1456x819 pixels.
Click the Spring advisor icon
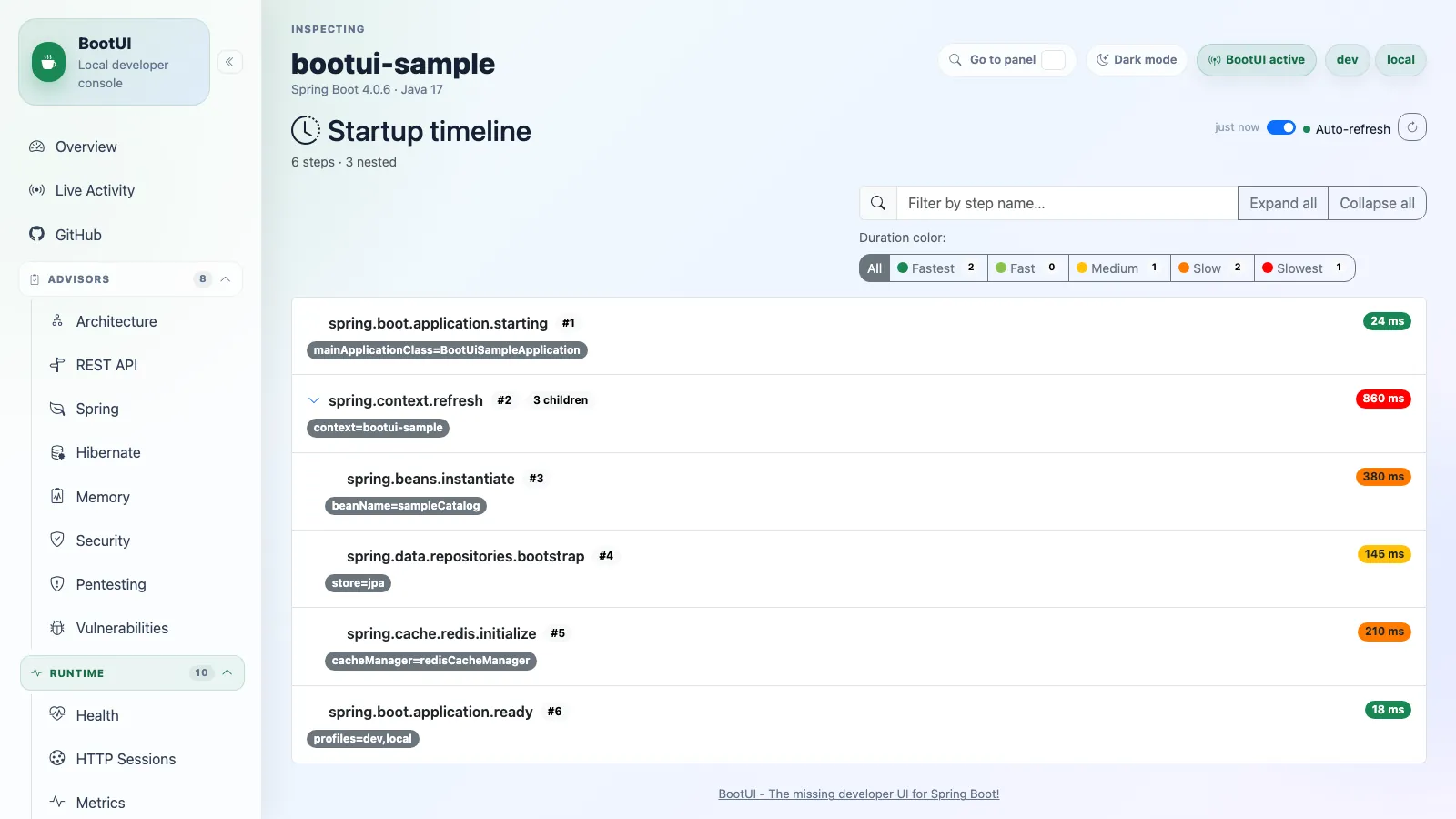57,409
